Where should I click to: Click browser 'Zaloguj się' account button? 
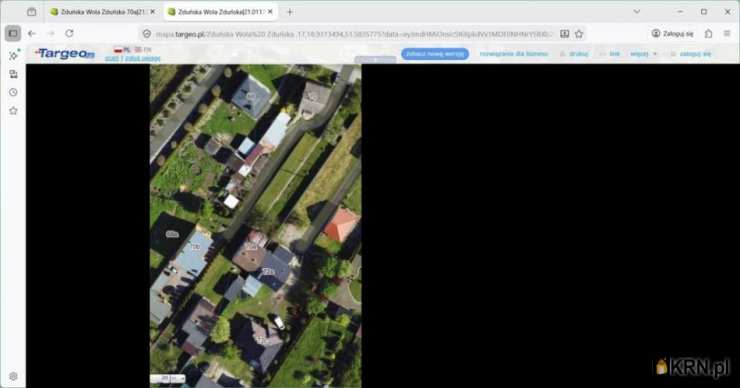click(x=673, y=34)
